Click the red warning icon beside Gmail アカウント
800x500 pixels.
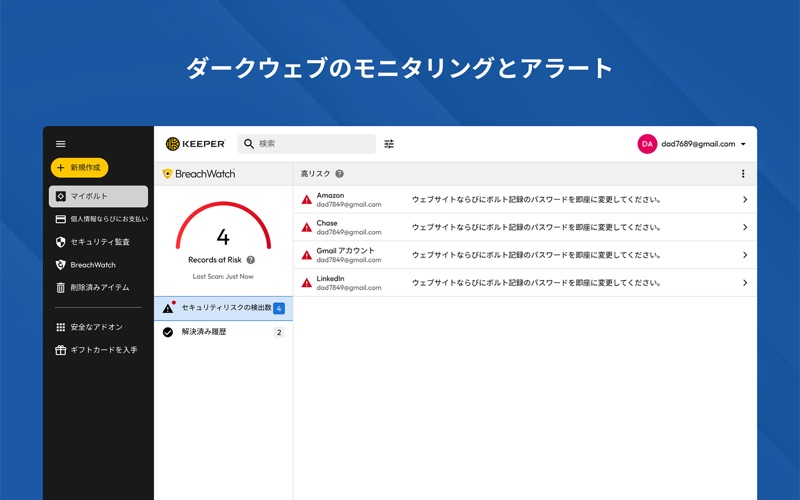pyautogui.click(x=307, y=255)
